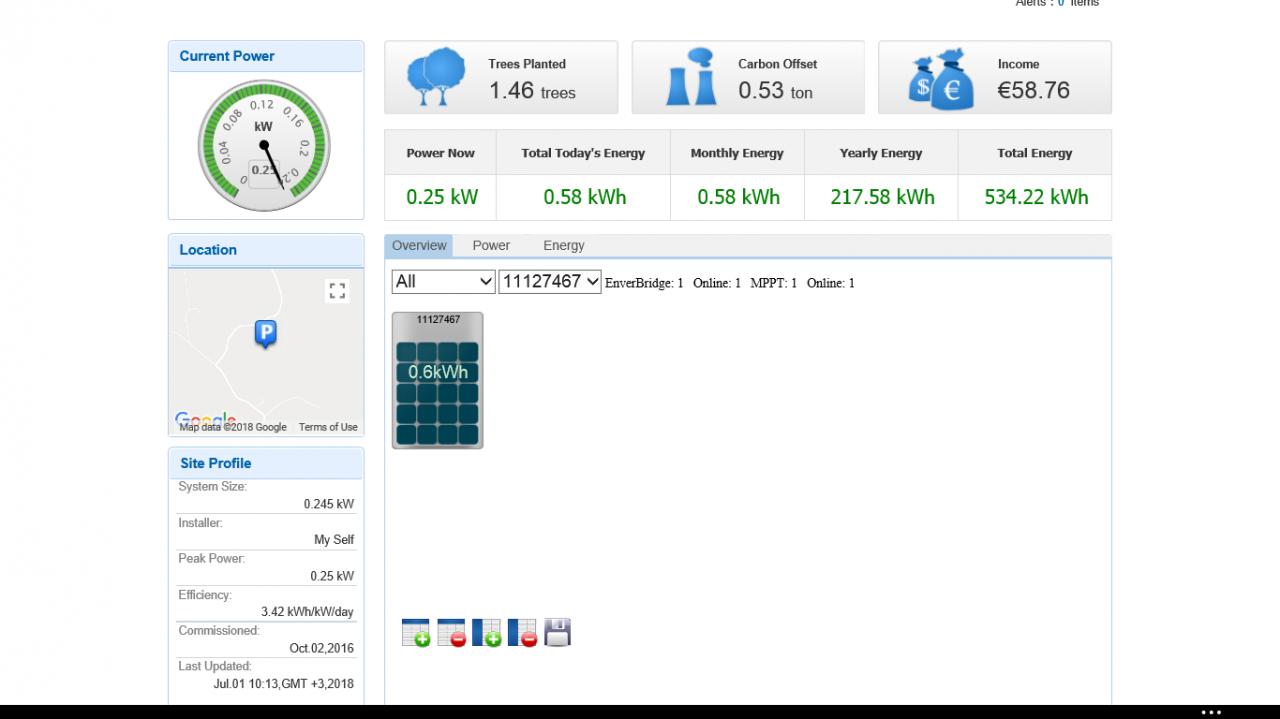Switch to the Overview tab

pos(419,245)
